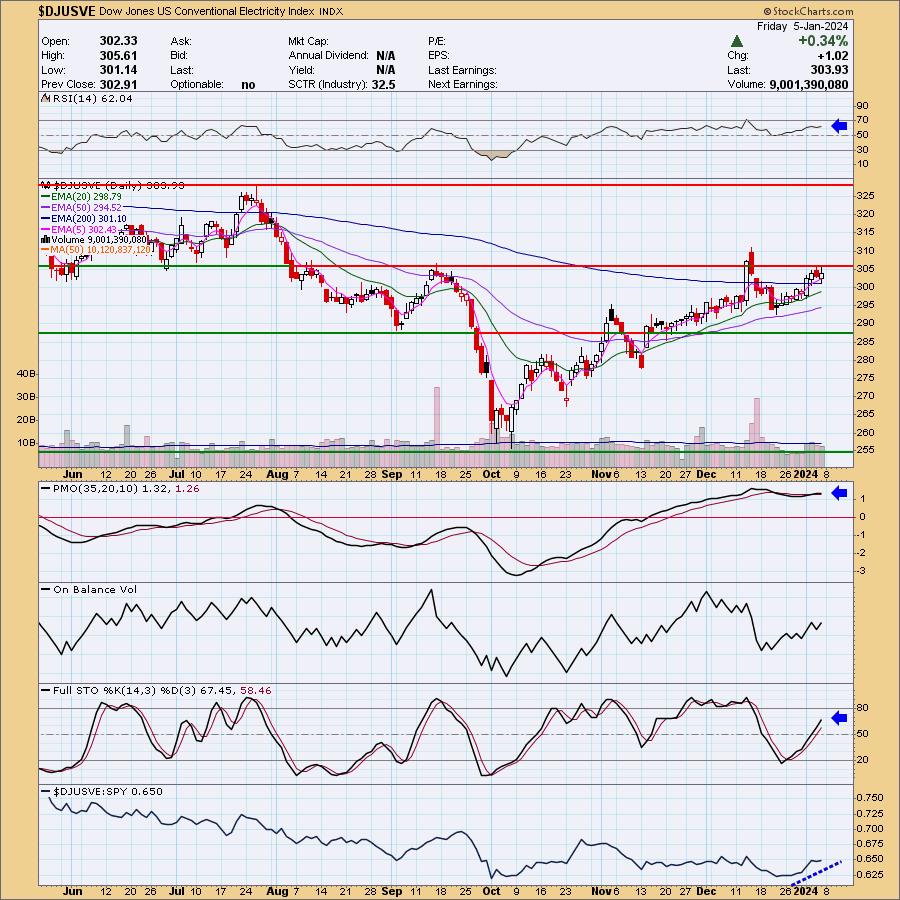Click the Optionable value no
The width and height of the screenshot is (900, 900).
tap(248, 84)
